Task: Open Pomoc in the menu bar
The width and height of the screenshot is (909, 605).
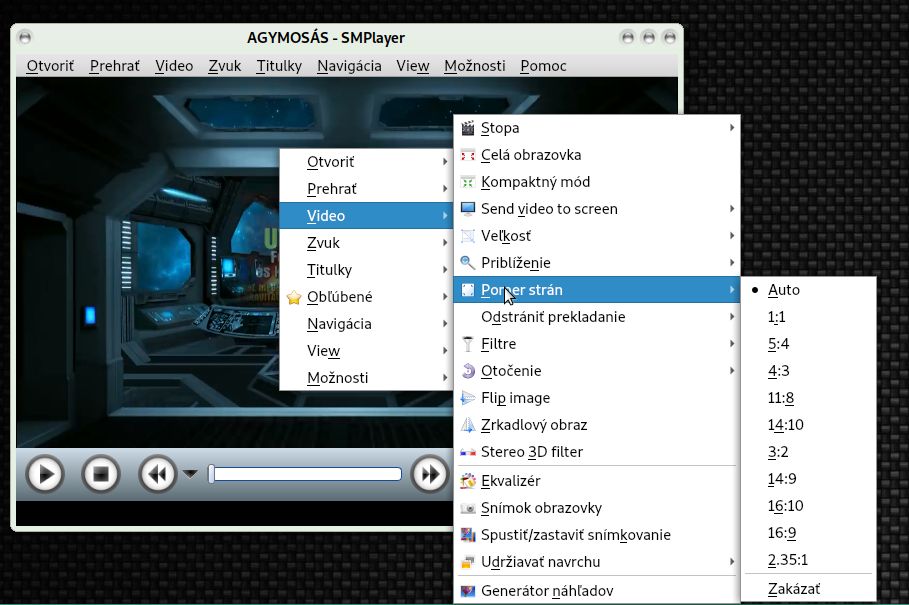Action: (543, 66)
